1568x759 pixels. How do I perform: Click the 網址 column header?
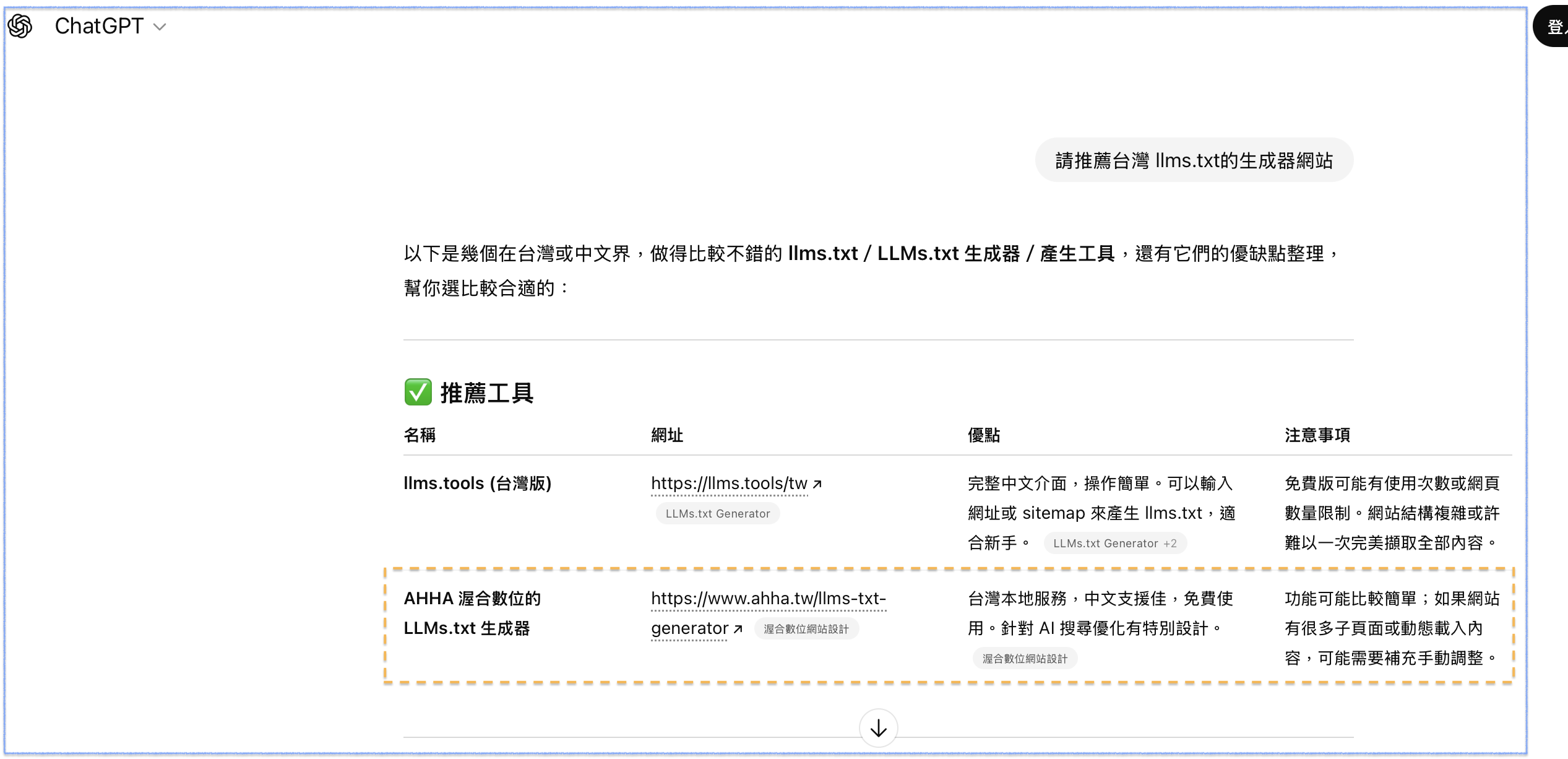(667, 435)
